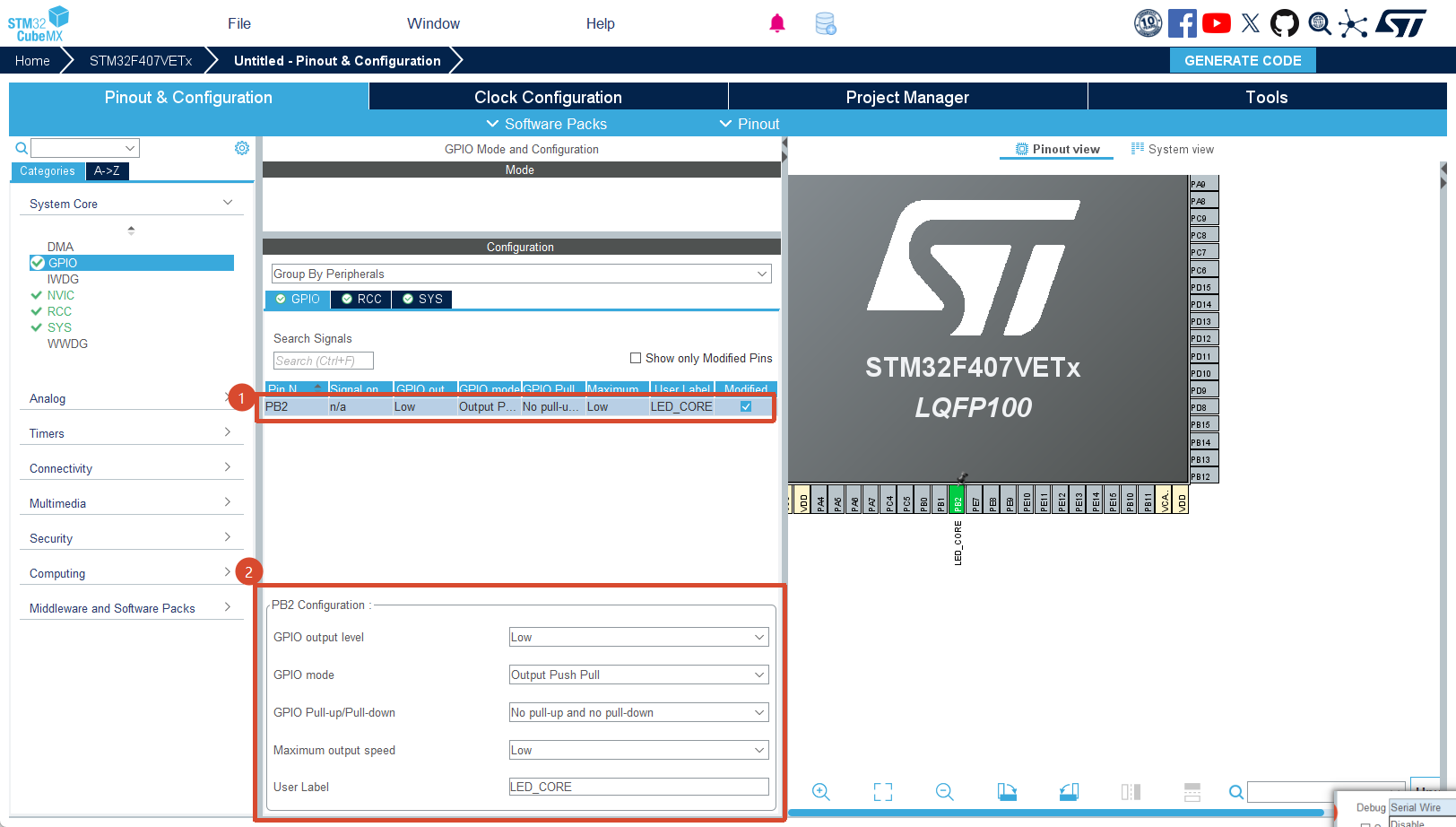
Task: Open the Help menu
Action: coord(601,23)
